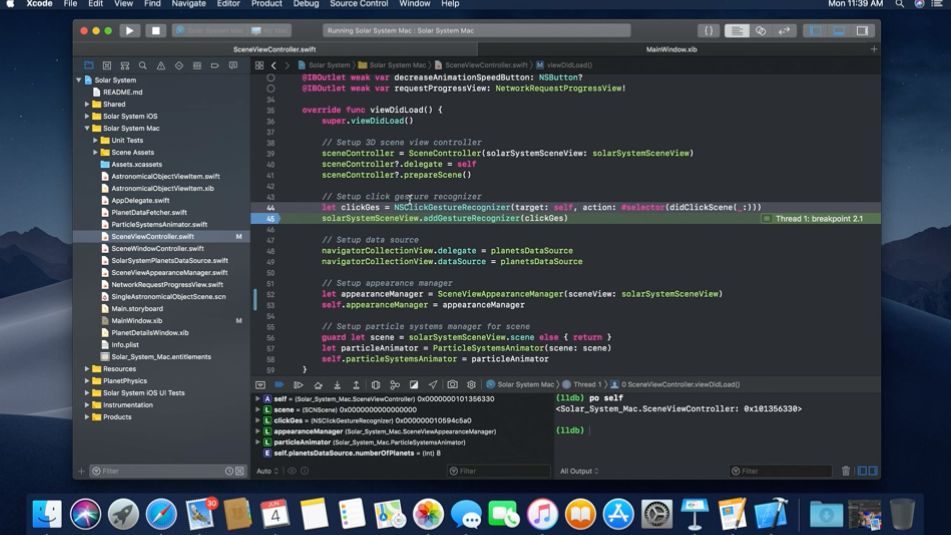951x535 pixels.
Task: Click the Debug View Hierarchy icon
Action: coord(376,385)
